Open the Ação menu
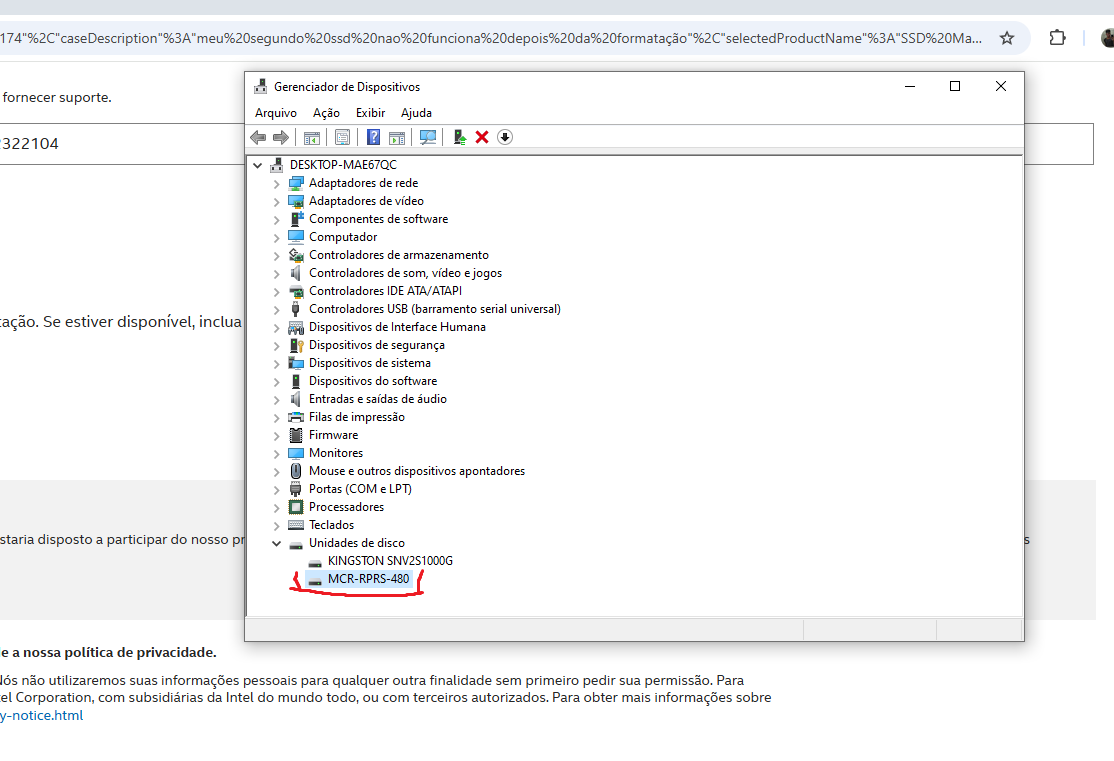 [326, 113]
